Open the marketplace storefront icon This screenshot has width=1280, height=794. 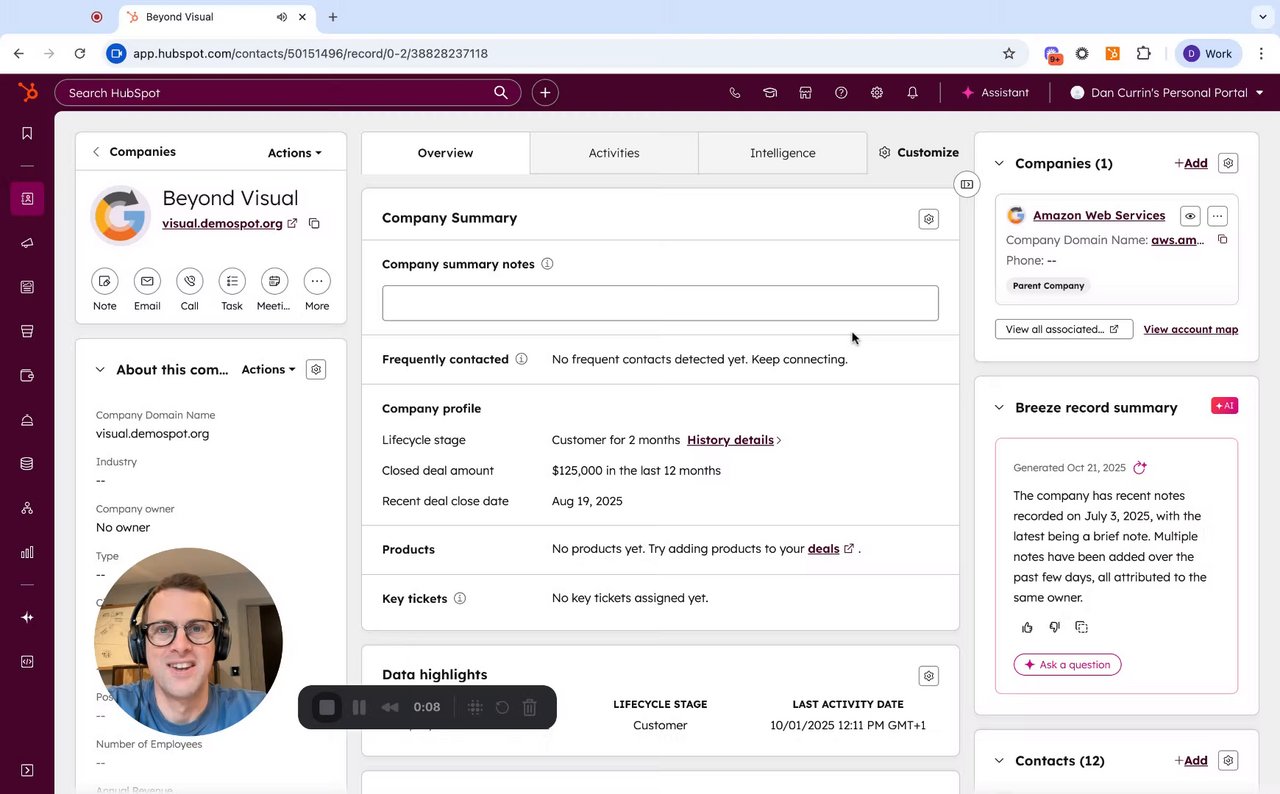click(x=805, y=92)
